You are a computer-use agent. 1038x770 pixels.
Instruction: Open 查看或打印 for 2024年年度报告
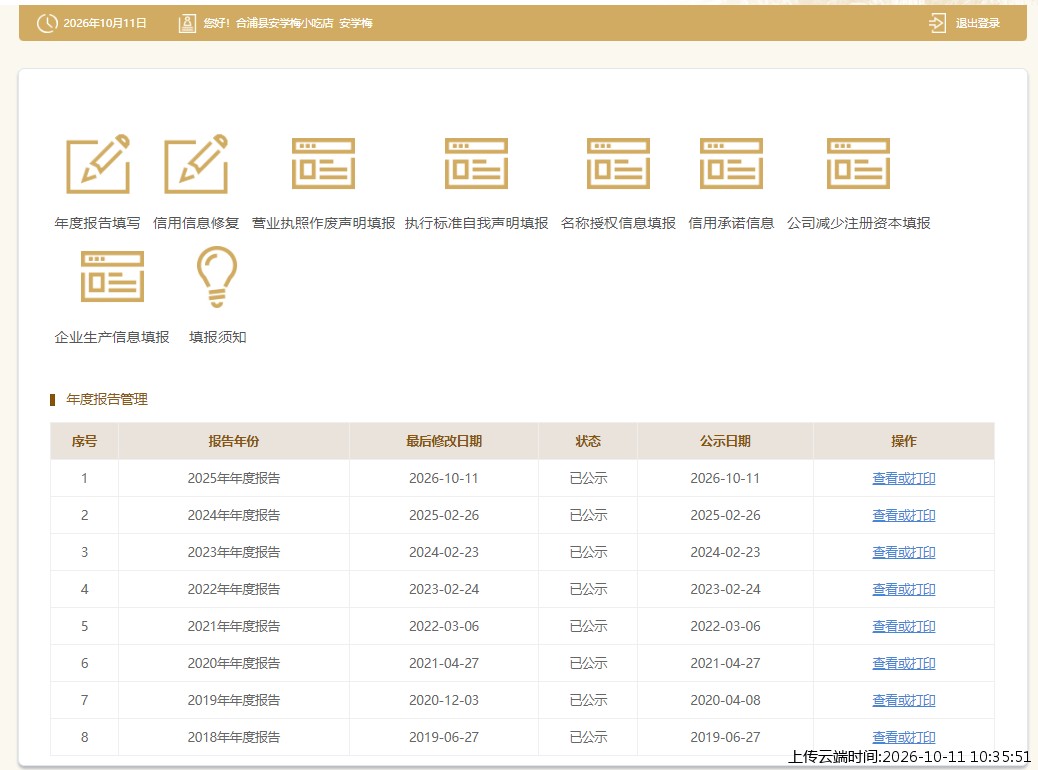pyautogui.click(x=904, y=515)
